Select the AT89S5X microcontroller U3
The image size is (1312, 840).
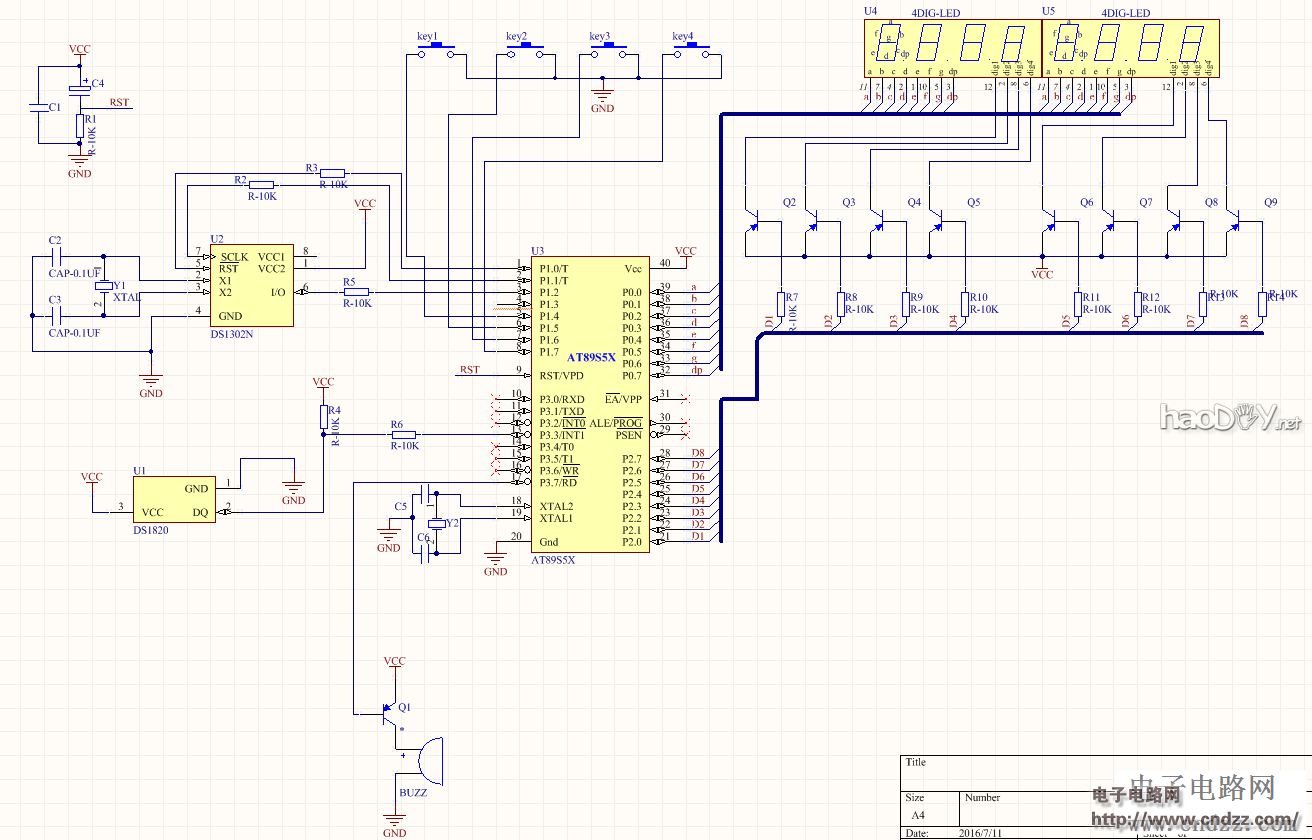pyautogui.click(x=590, y=405)
